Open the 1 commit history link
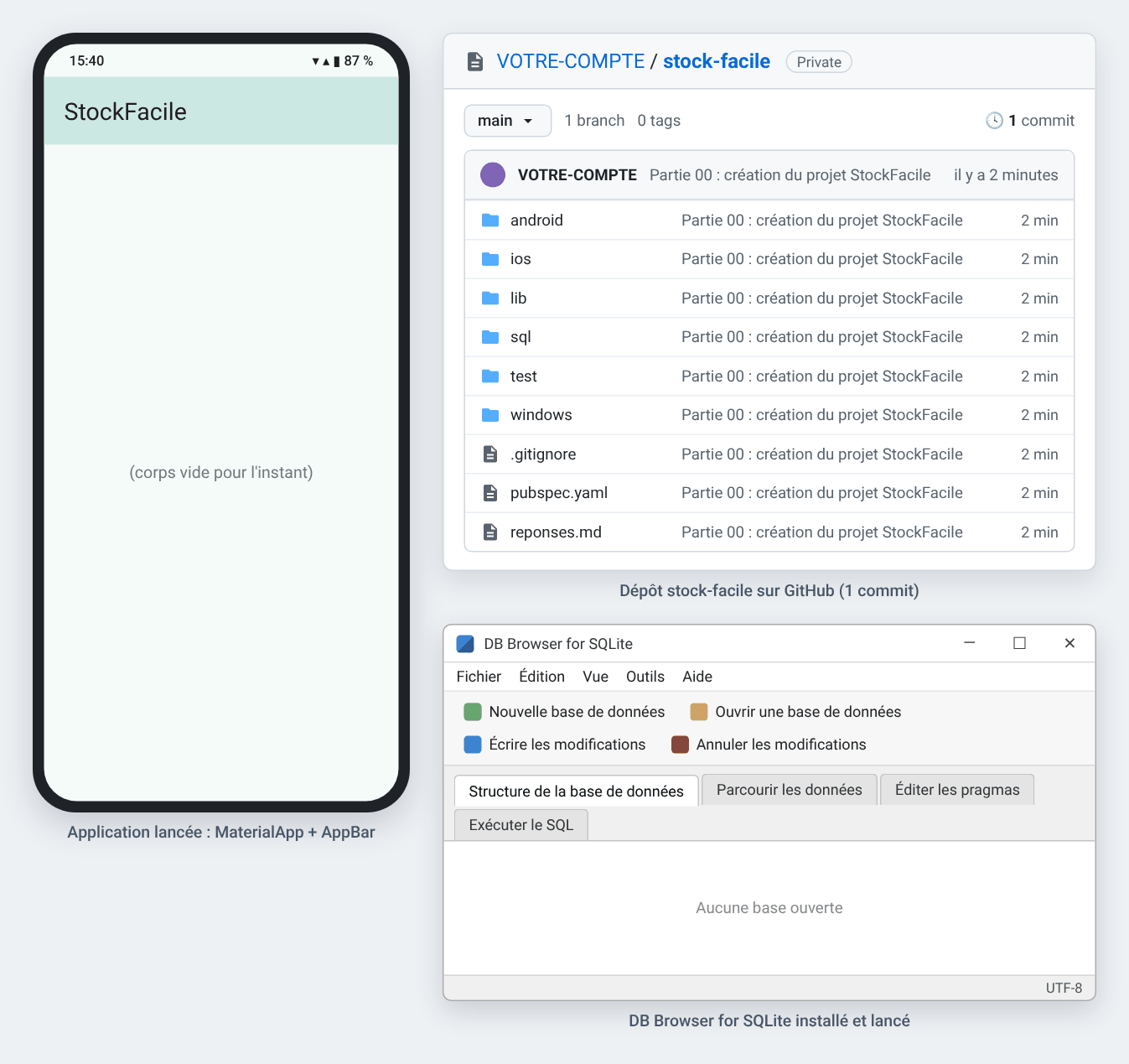The height and width of the screenshot is (1064, 1129). (x=1041, y=121)
